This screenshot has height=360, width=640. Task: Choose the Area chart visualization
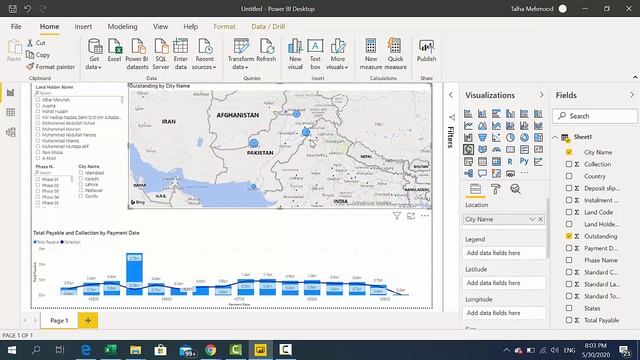482,126
